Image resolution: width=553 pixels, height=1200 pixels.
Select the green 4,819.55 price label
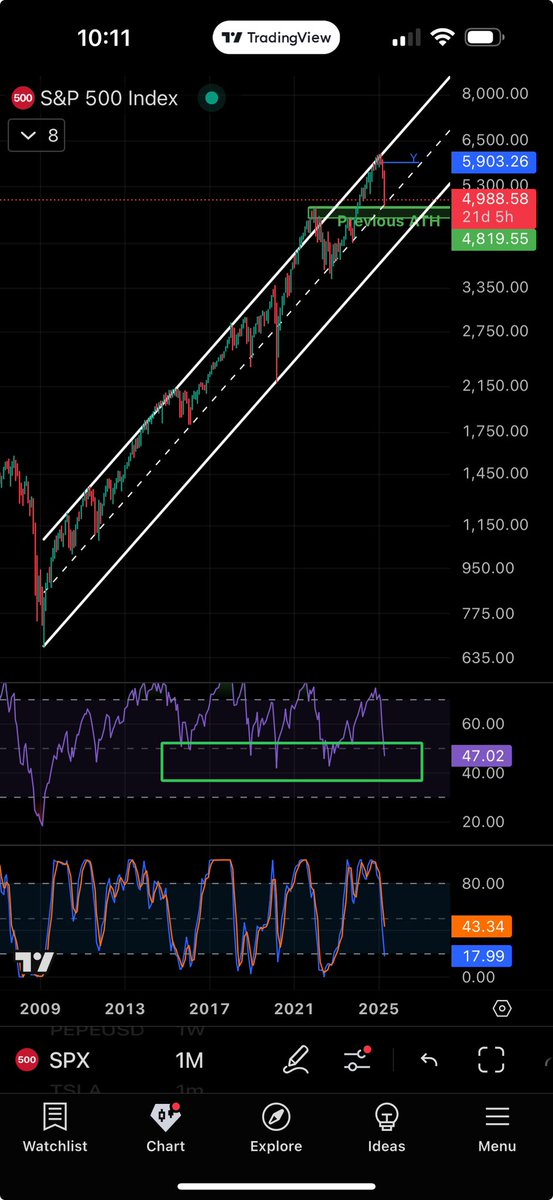click(x=494, y=239)
